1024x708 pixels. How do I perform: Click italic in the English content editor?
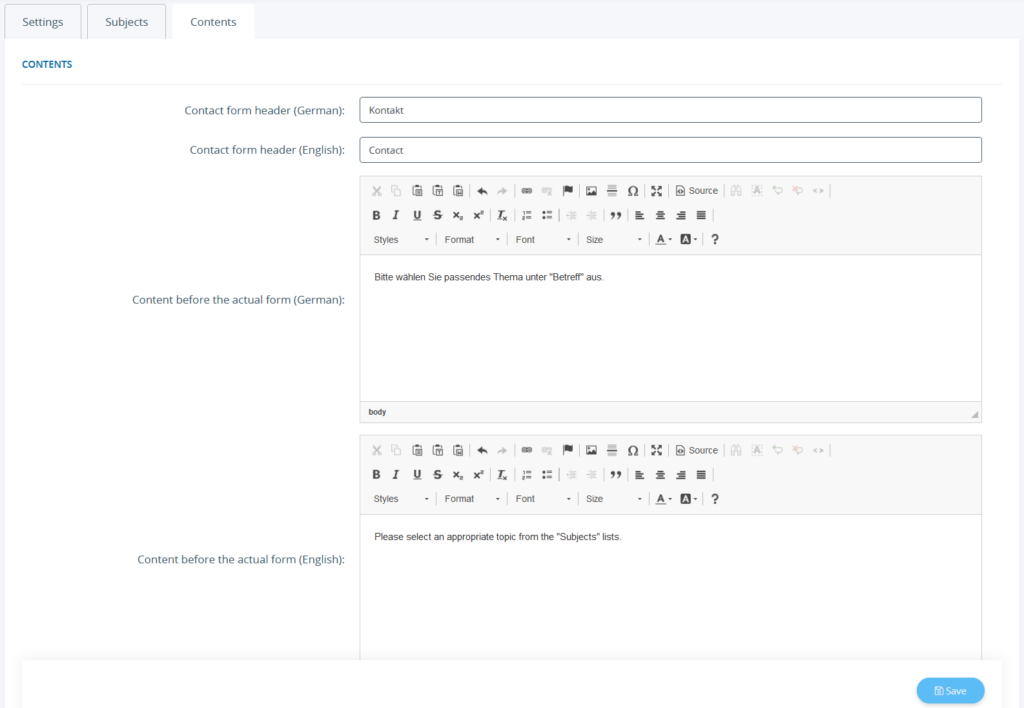pos(396,474)
